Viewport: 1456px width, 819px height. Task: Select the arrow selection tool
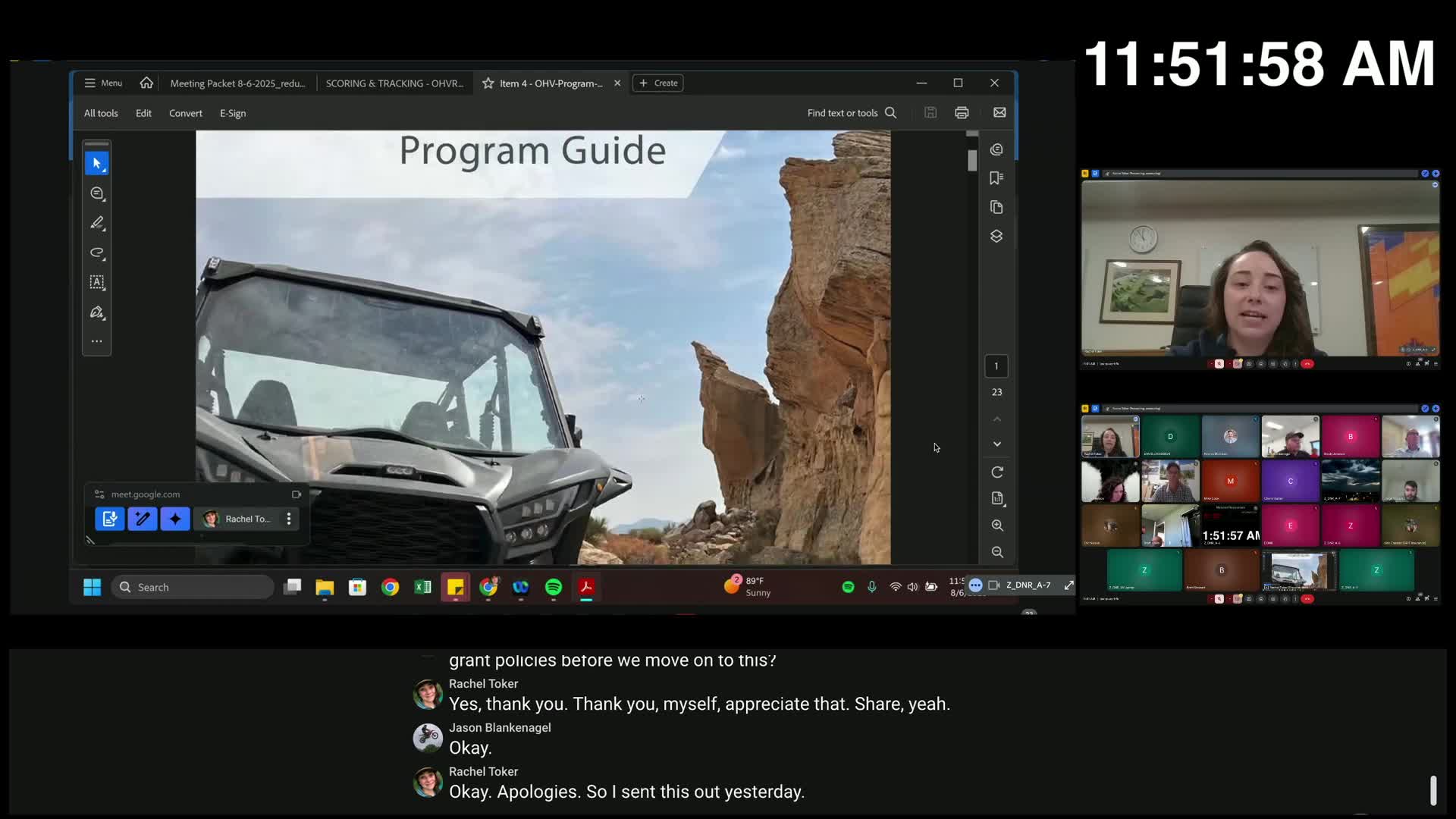(96, 163)
